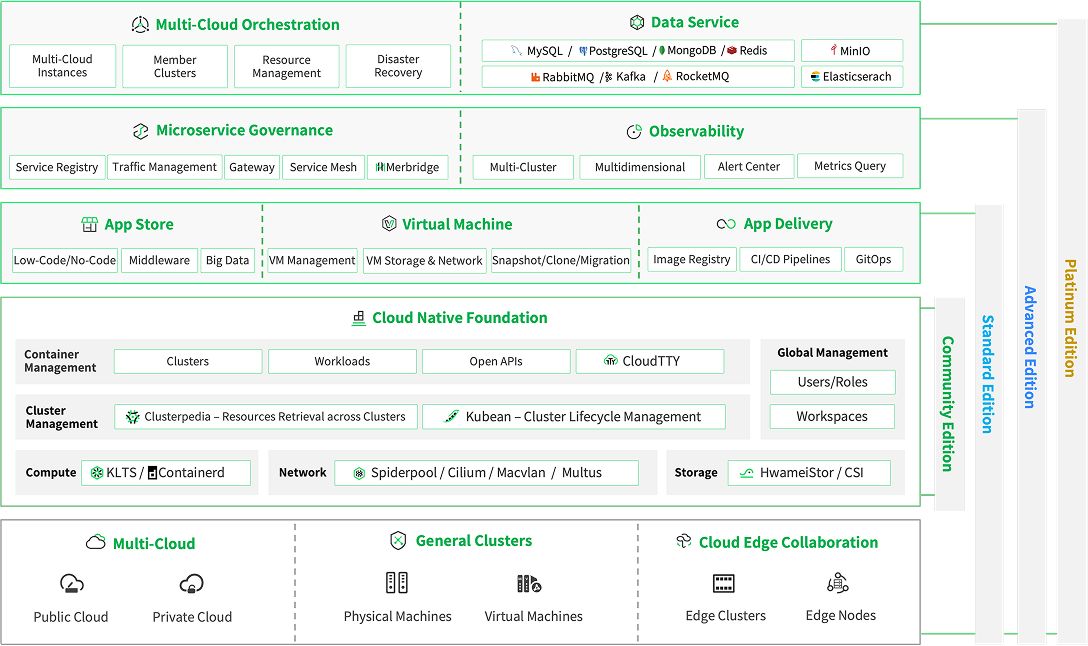Screen dimensions: 1088x646
Task: Click the Gateway box
Action: 252,167
